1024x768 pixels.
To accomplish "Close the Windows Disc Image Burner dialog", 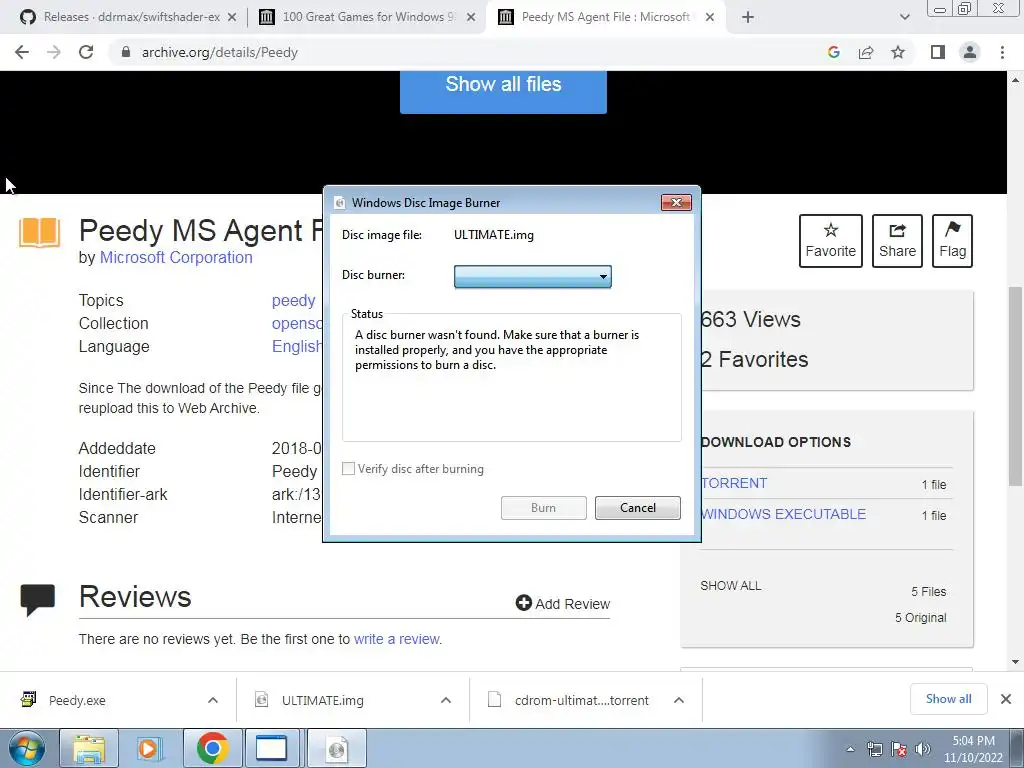I will click(x=676, y=202).
